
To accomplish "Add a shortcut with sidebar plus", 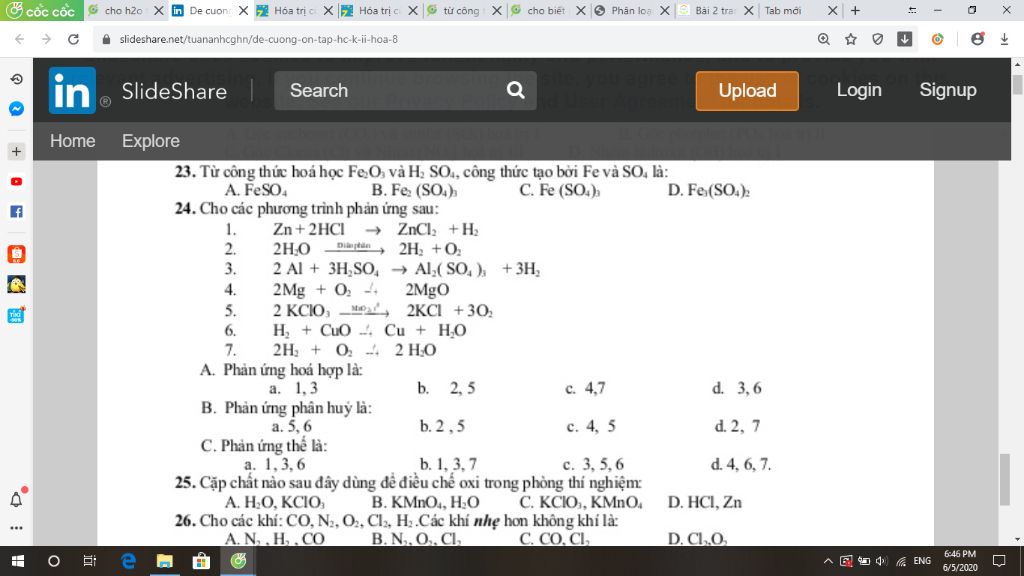I will pos(16,152).
